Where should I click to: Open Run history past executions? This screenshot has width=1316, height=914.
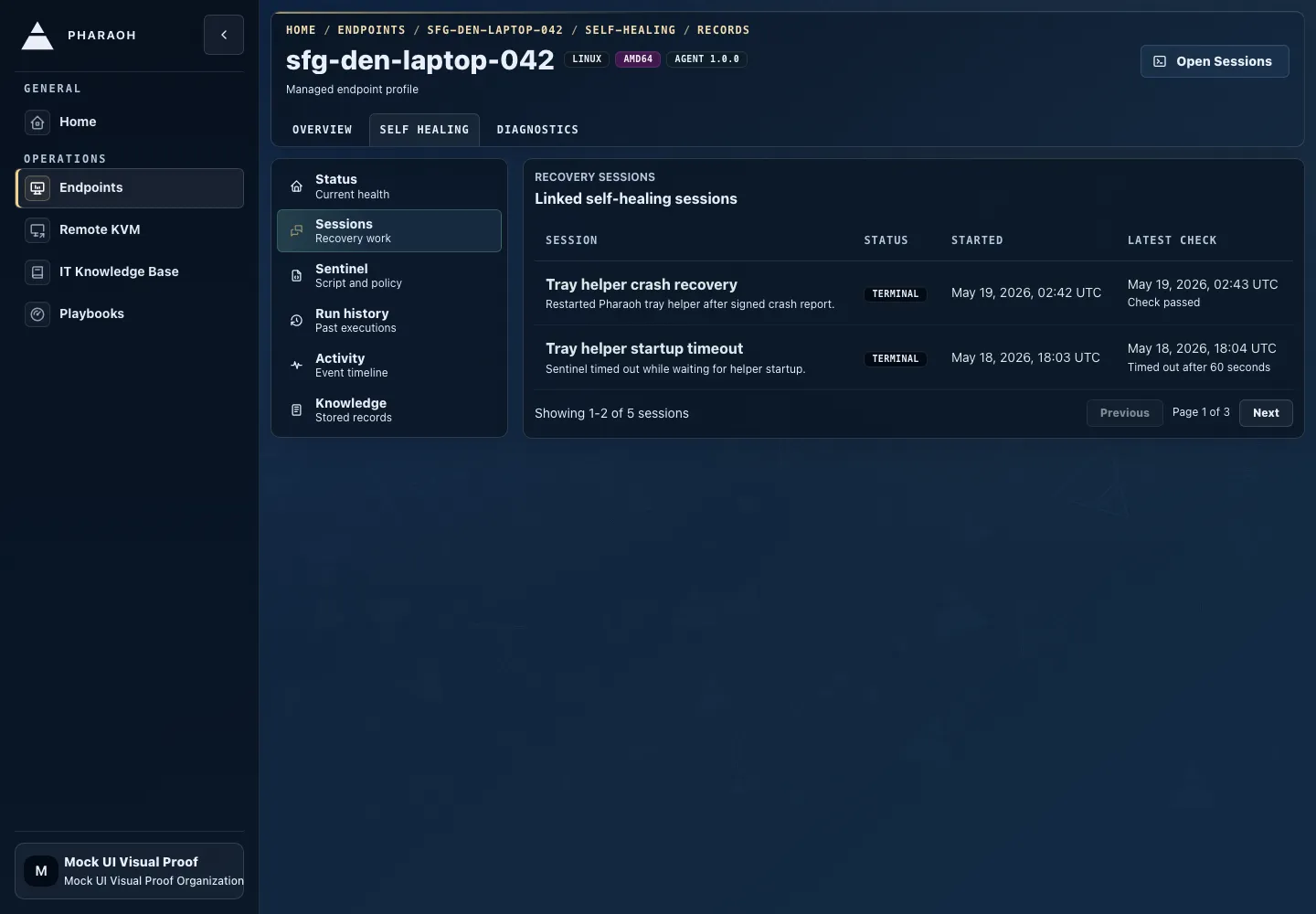[x=389, y=321]
